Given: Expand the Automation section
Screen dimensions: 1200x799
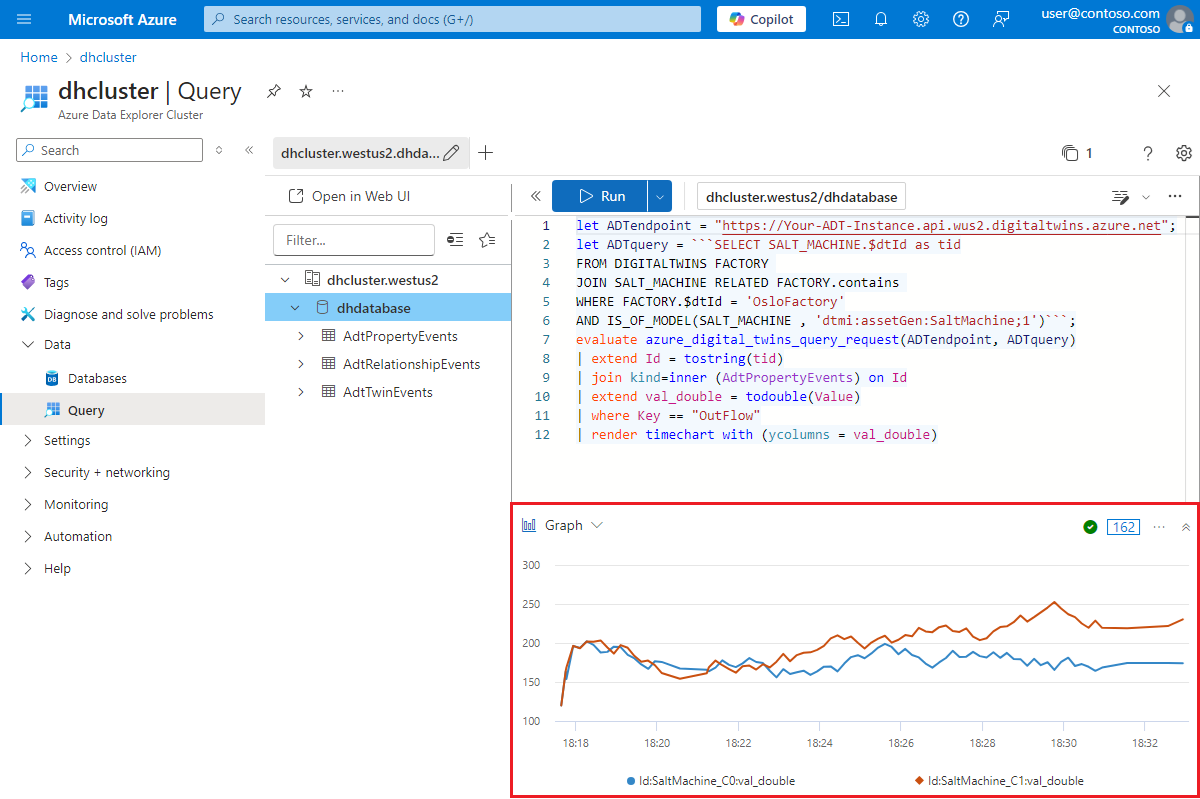Looking at the screenshot, I should click(x=27, y=536).
